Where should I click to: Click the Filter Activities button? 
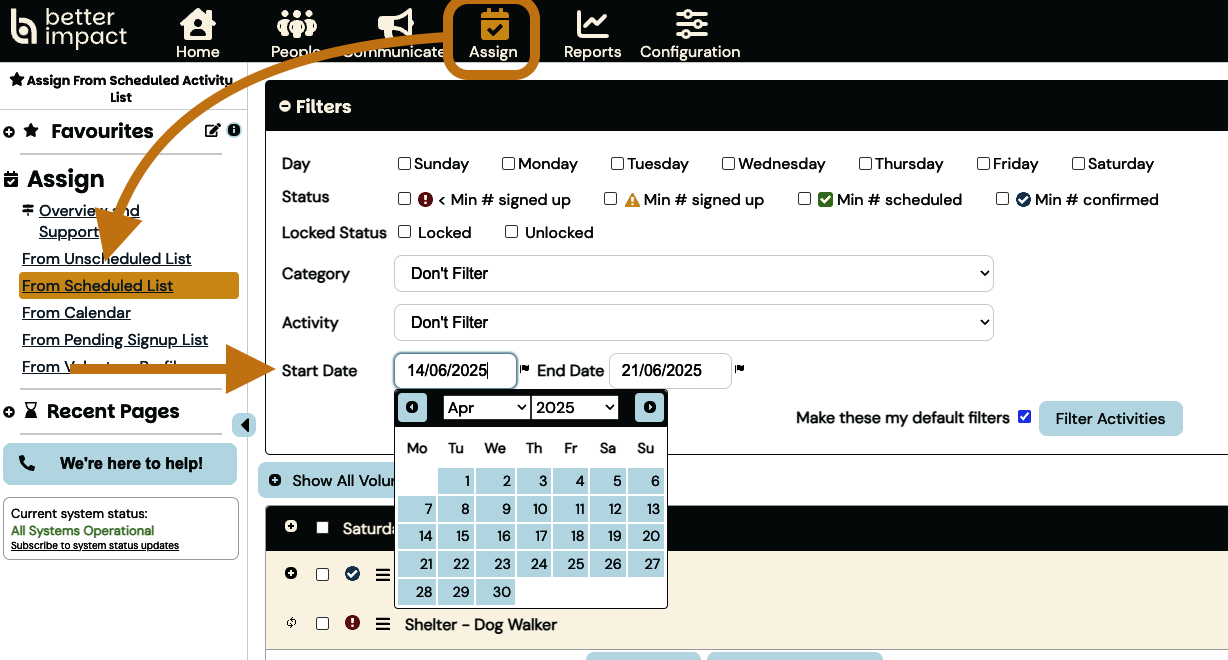pyautogui.click(x=1110, y=419)
